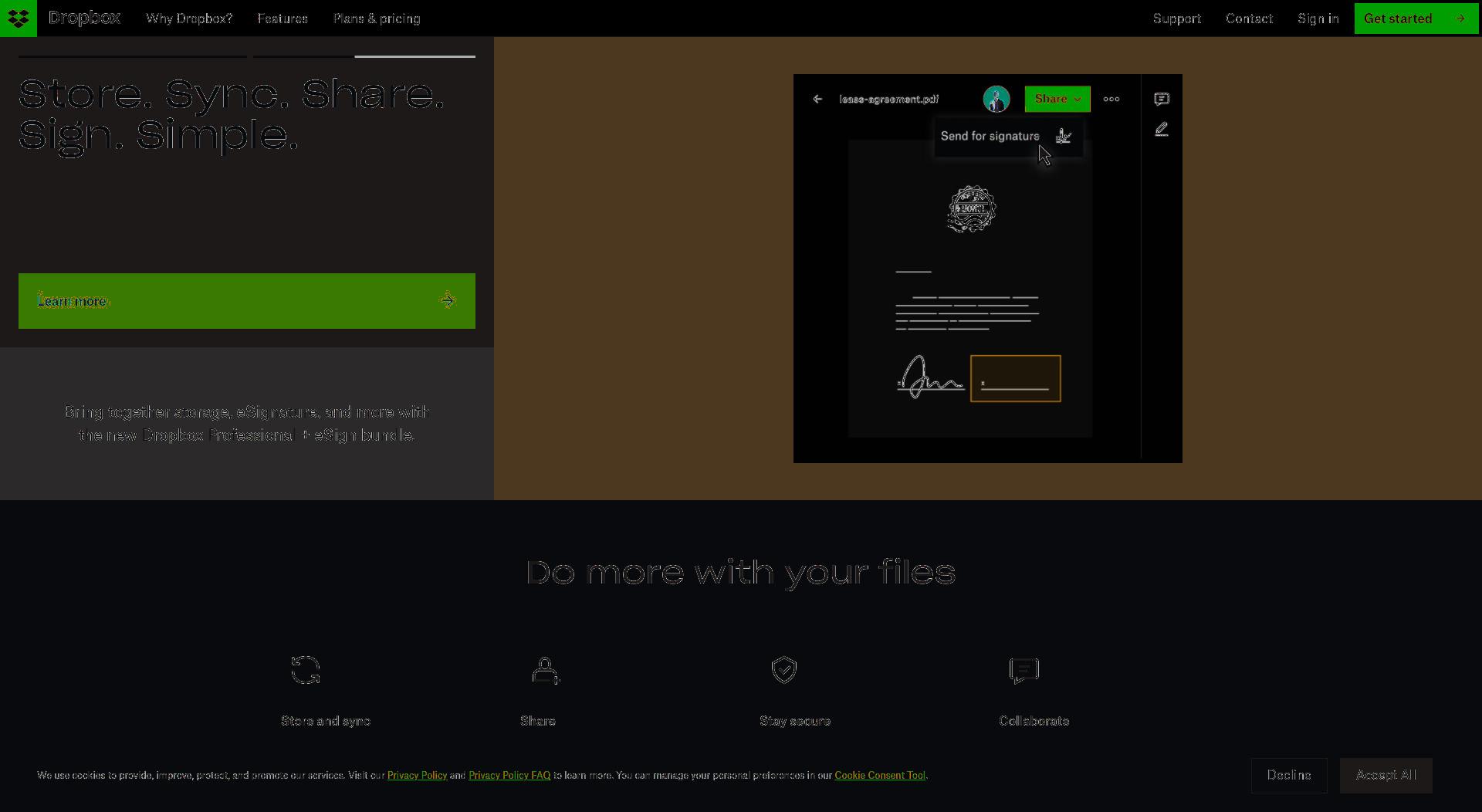Open the green Share dropdown
This screenshot has width=1482, height=812.
[1057, 99]
